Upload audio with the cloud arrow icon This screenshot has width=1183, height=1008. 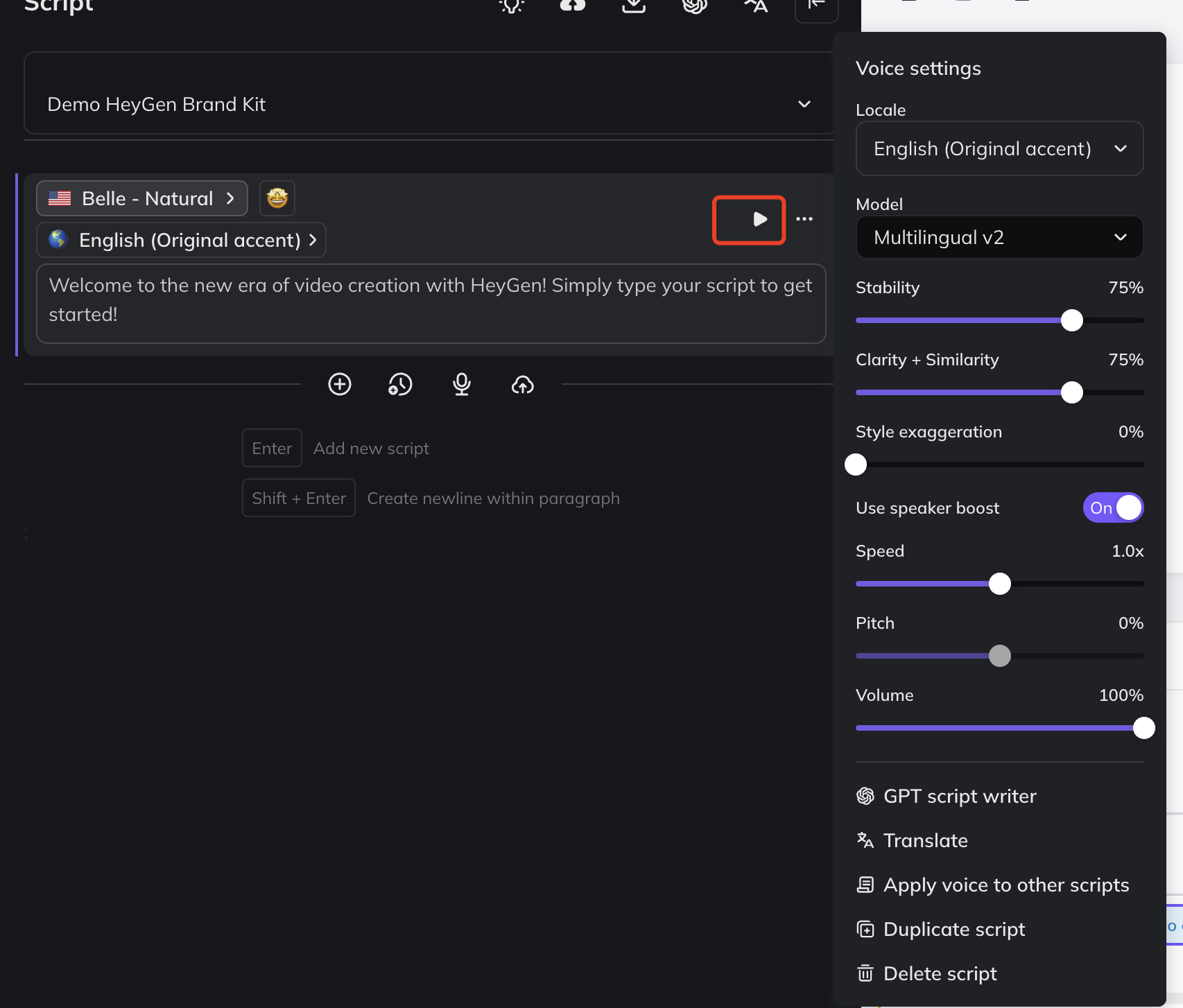coord(523,384)
